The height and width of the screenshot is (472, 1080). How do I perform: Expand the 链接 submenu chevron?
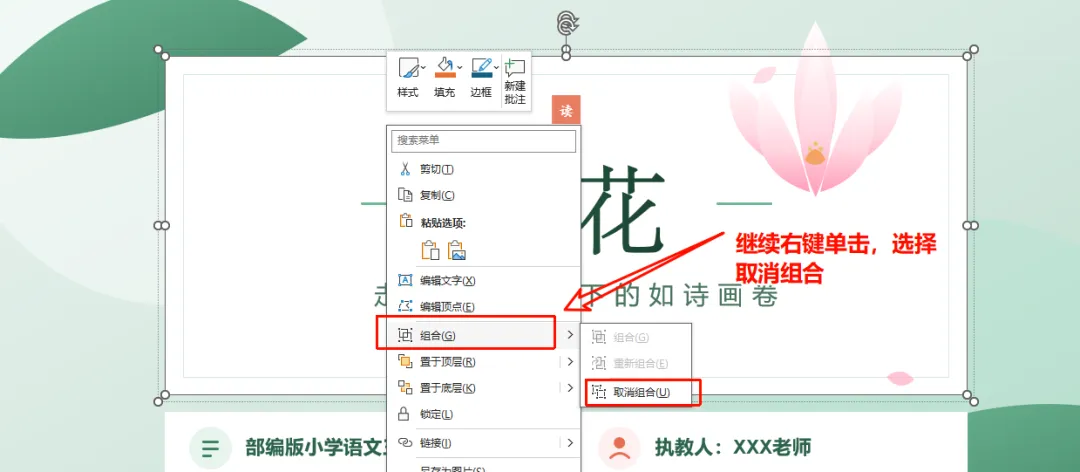pos(570,442)
